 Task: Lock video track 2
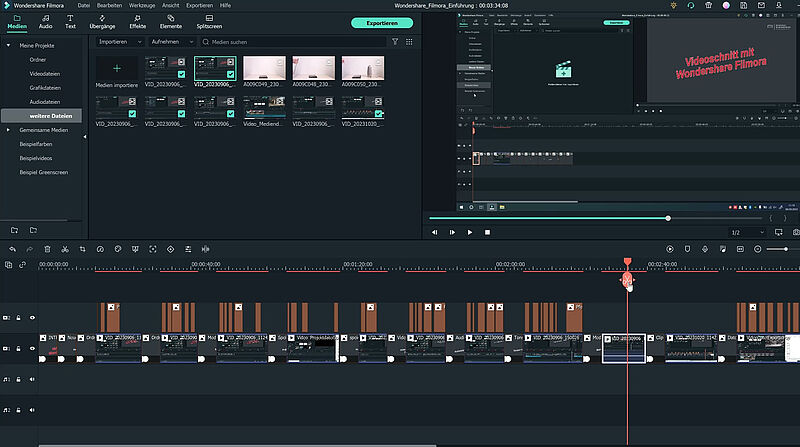pos(18,318)
